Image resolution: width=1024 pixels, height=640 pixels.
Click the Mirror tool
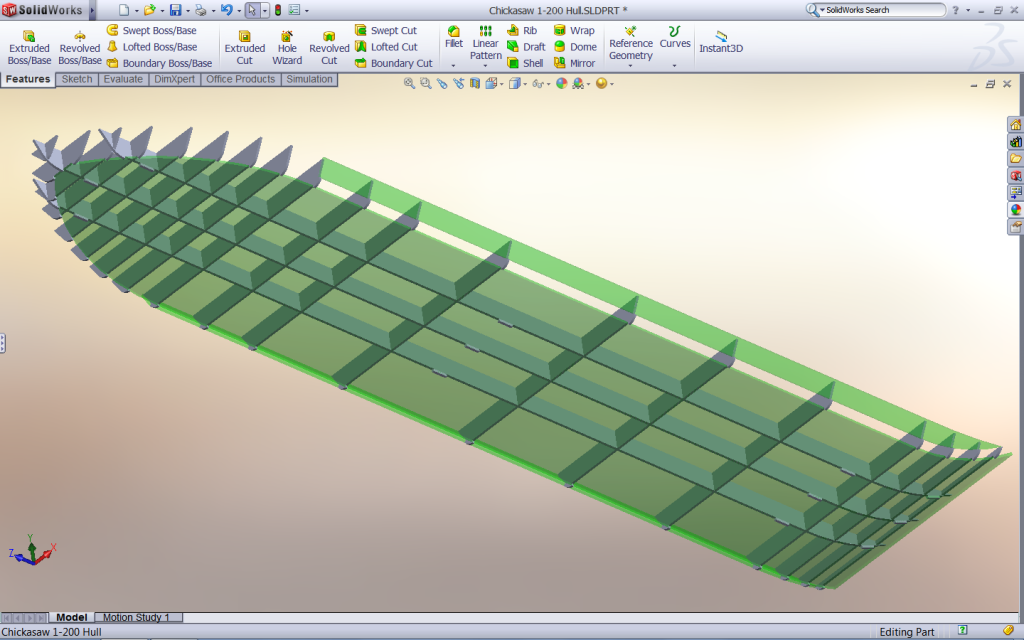[x=575, y=63]
